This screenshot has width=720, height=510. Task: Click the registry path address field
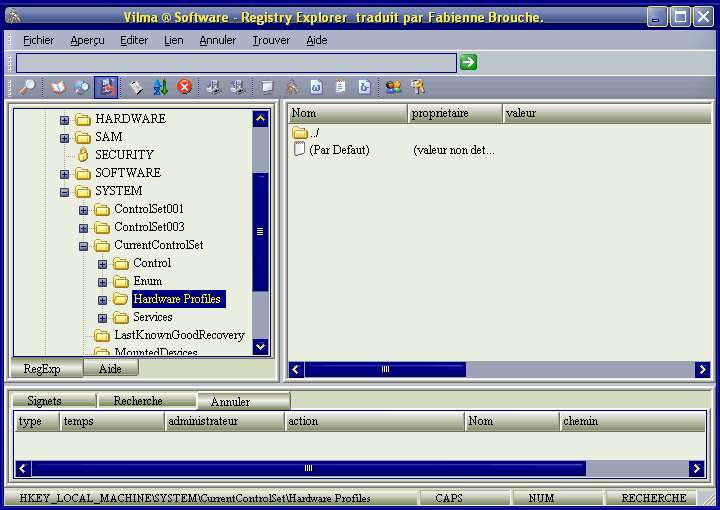coord(236,63)
